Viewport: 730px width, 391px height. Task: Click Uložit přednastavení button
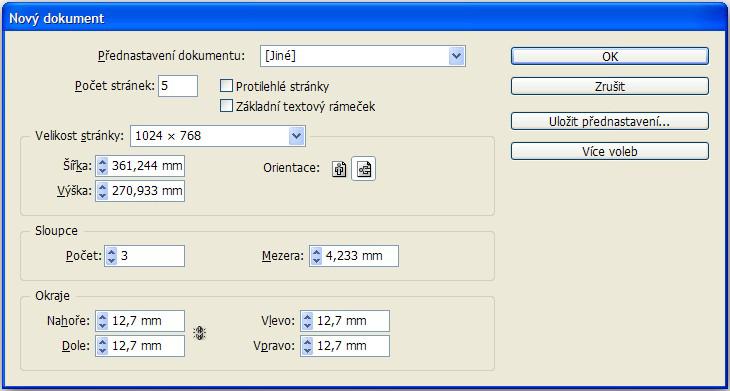[610, 121]
